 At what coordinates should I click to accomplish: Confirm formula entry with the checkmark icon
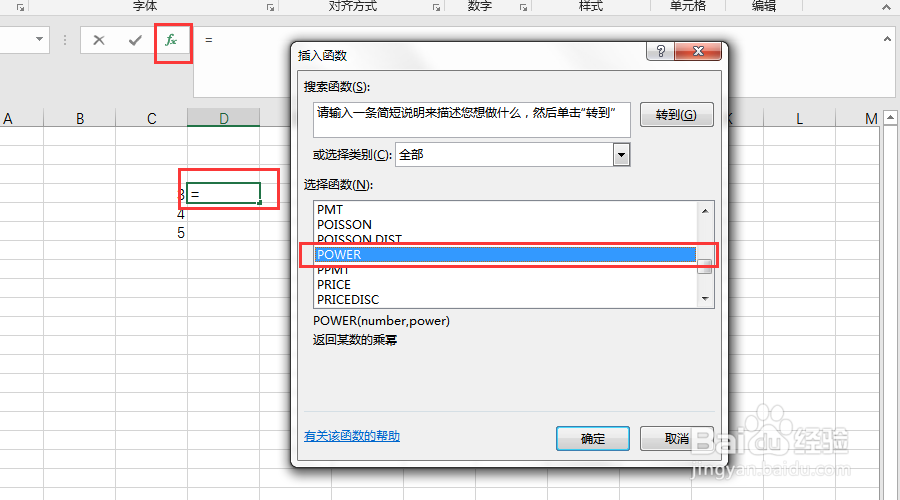tap(135, 40)
